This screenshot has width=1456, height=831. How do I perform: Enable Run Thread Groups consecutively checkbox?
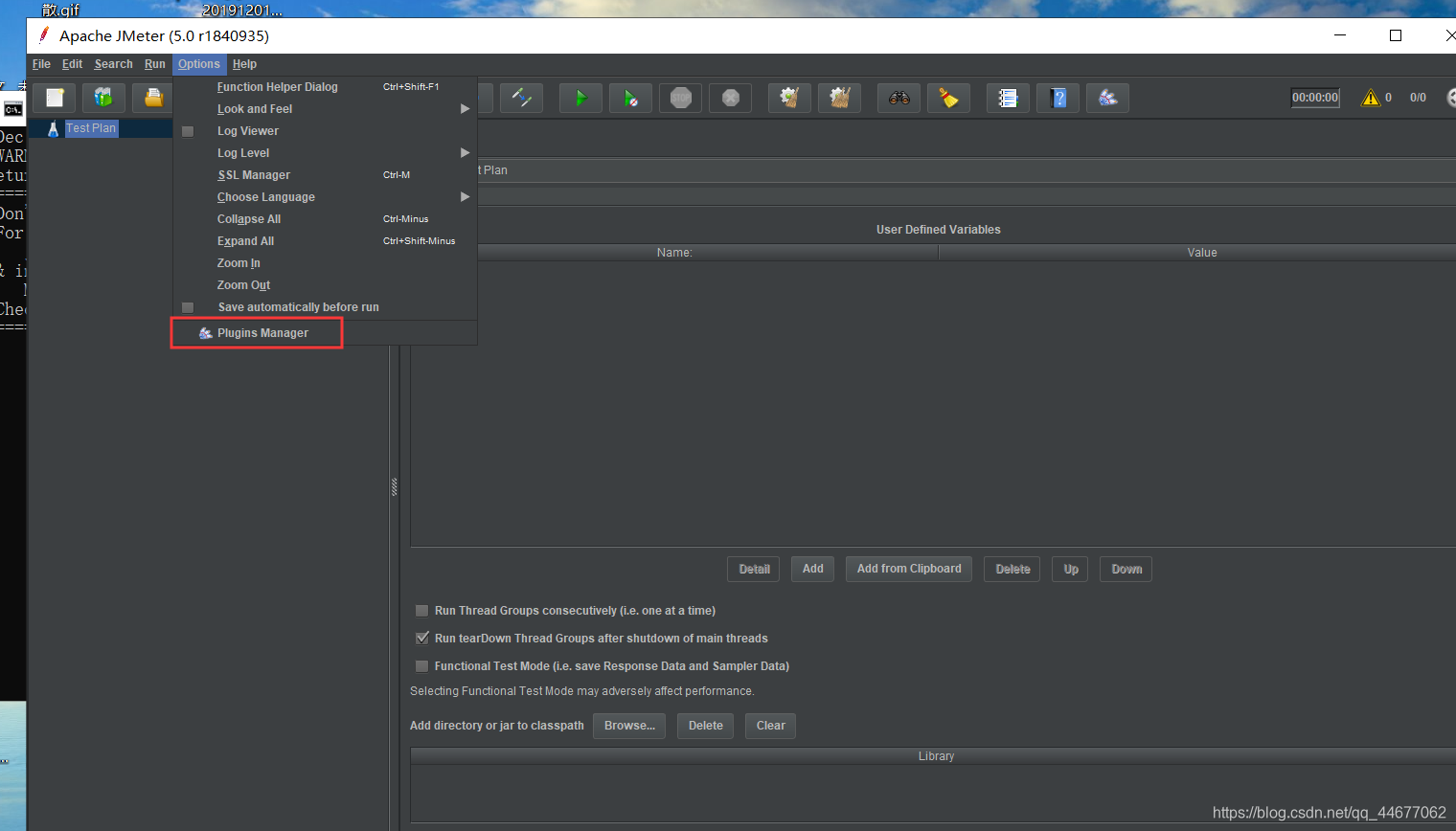421,611
